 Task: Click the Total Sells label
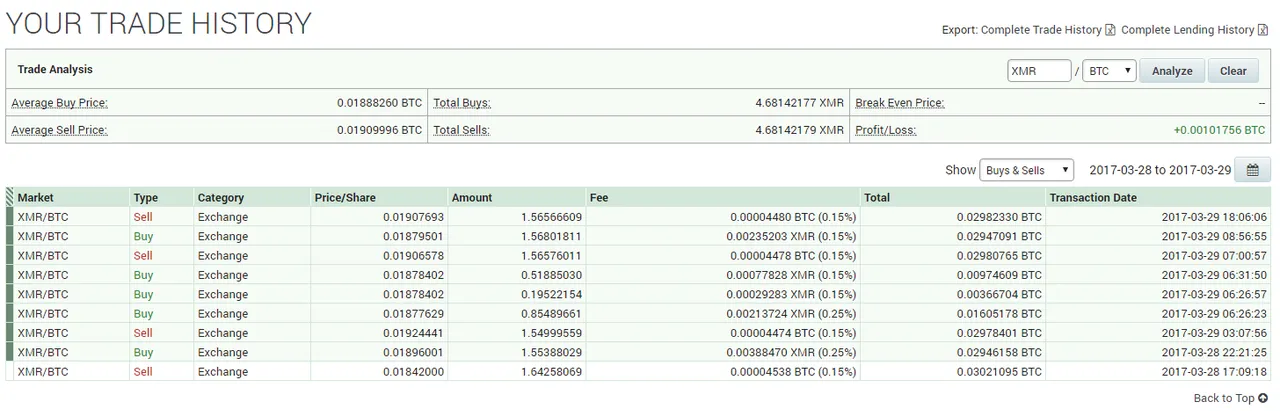click(x=462, y=130)
